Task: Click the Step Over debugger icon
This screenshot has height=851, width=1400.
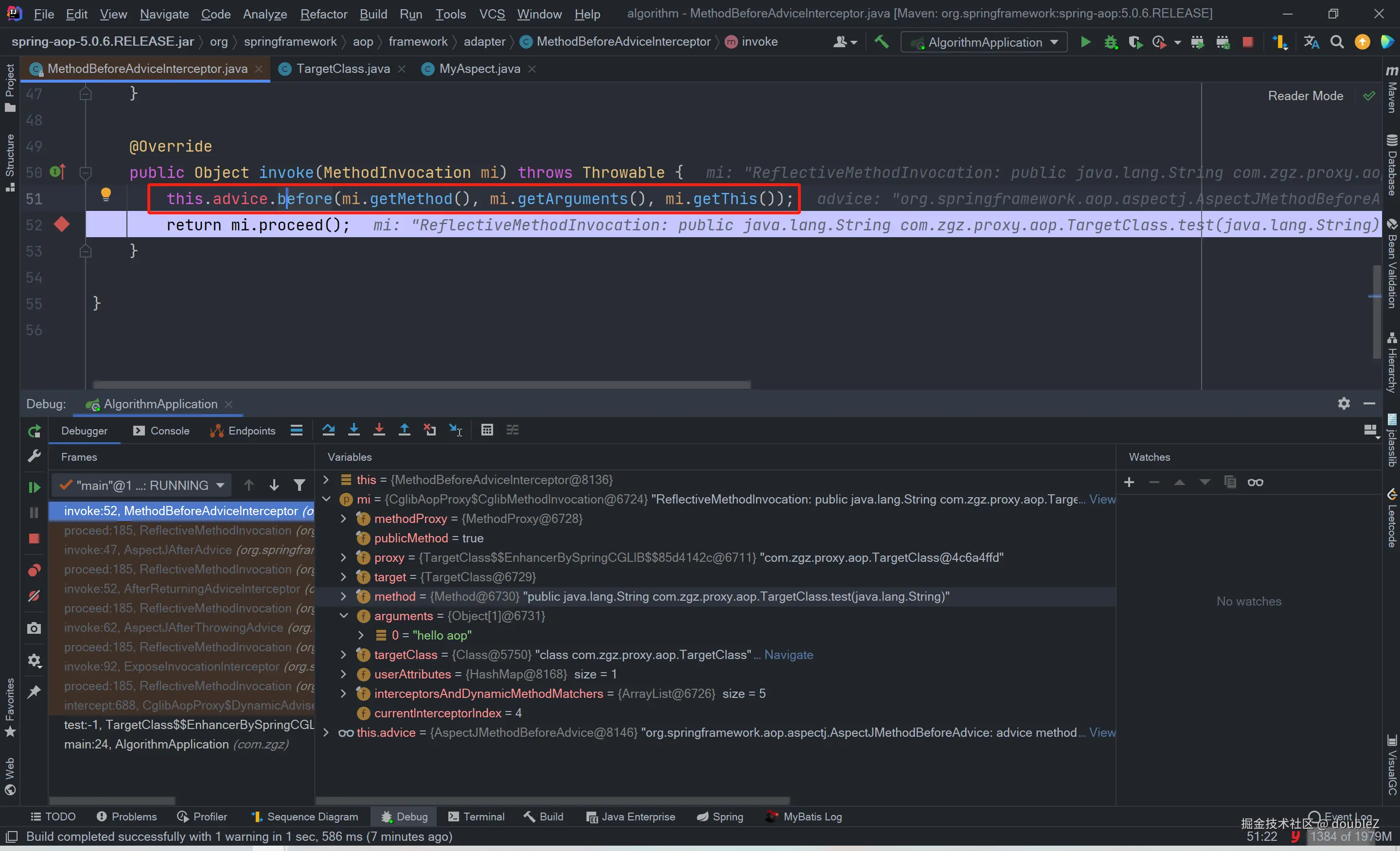Action: (x=328, y=430)
